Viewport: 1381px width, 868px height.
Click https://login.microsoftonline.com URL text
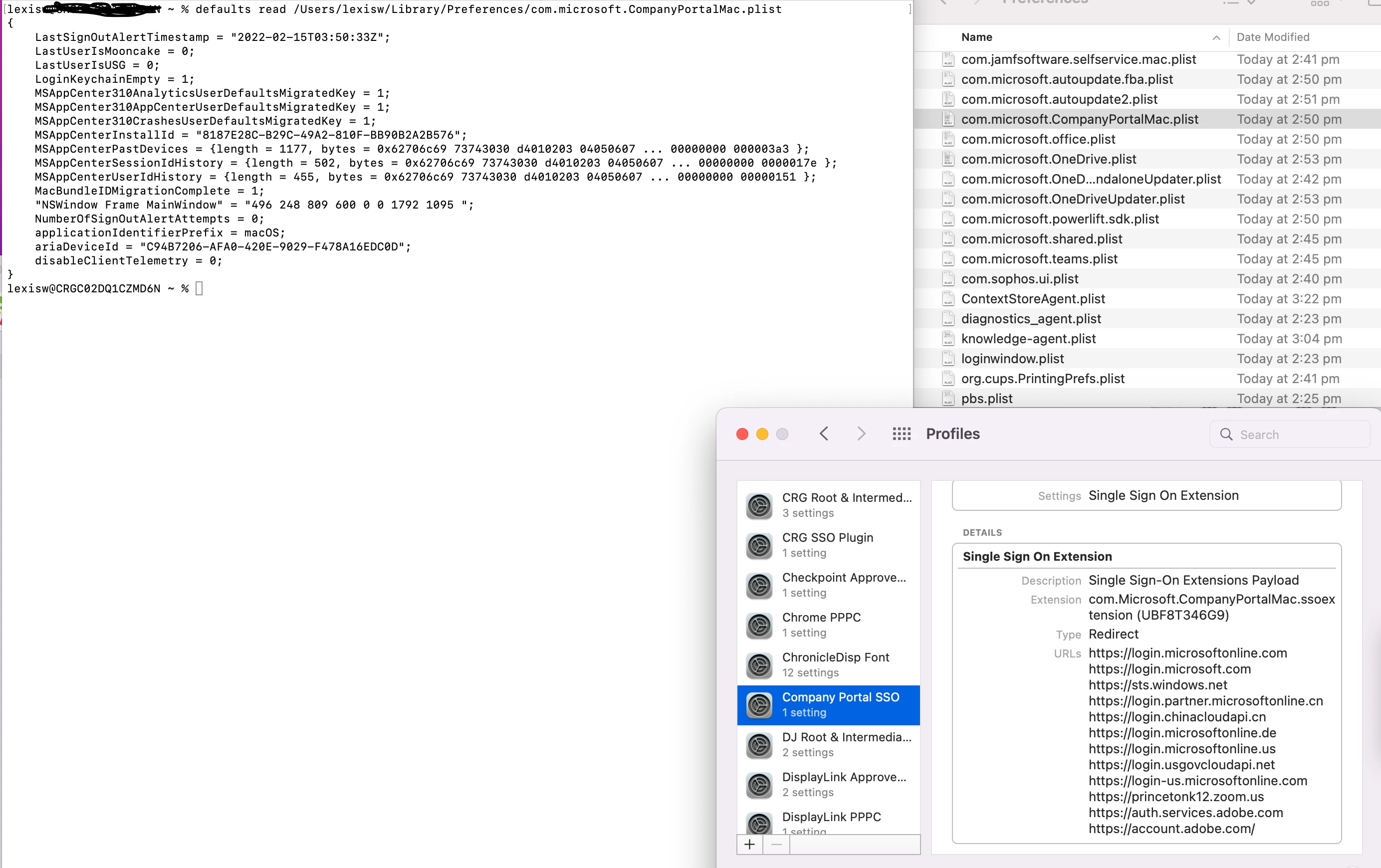(x=1188, y=653)
